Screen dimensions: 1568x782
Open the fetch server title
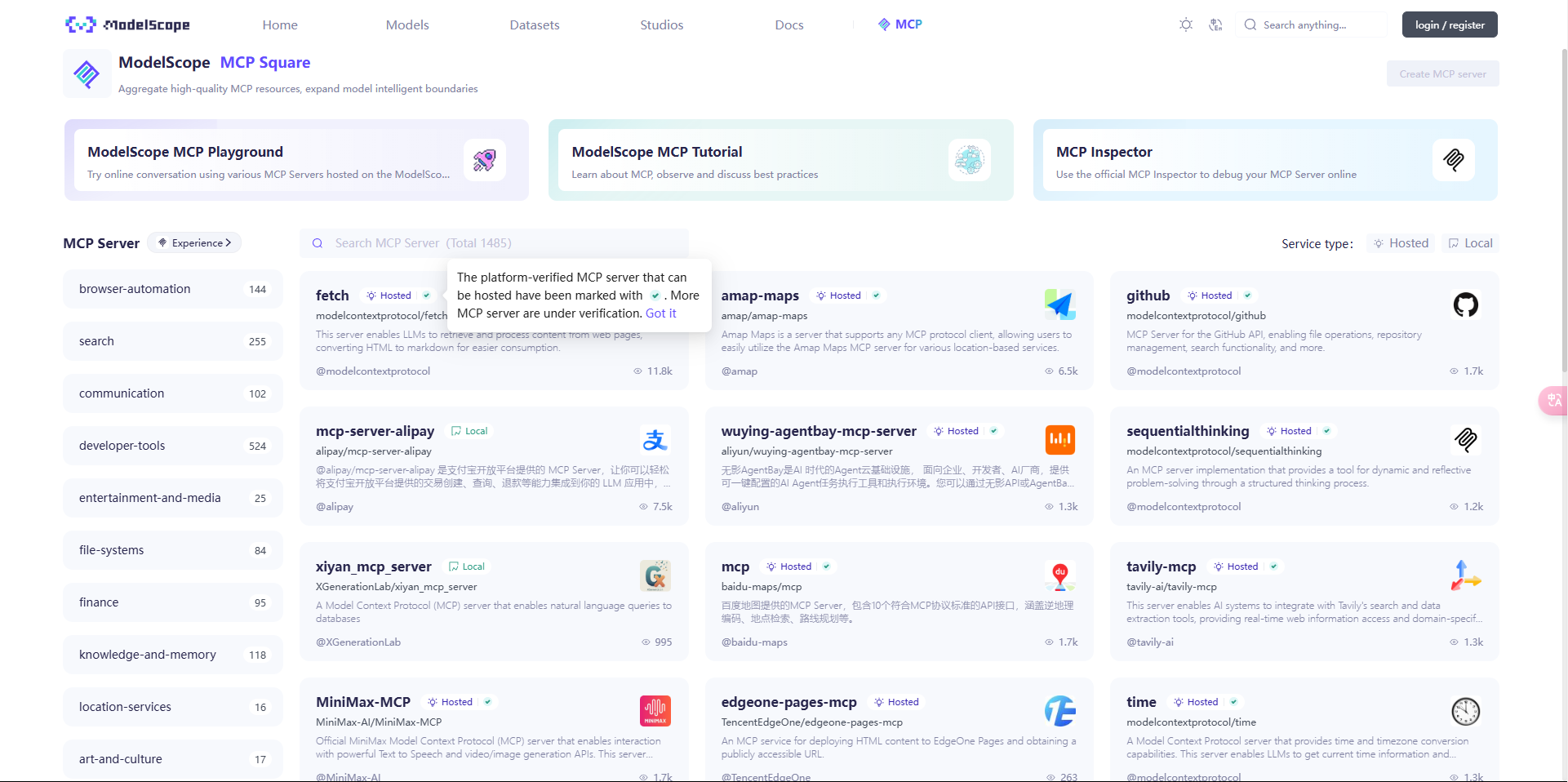(x=332, y=295)
